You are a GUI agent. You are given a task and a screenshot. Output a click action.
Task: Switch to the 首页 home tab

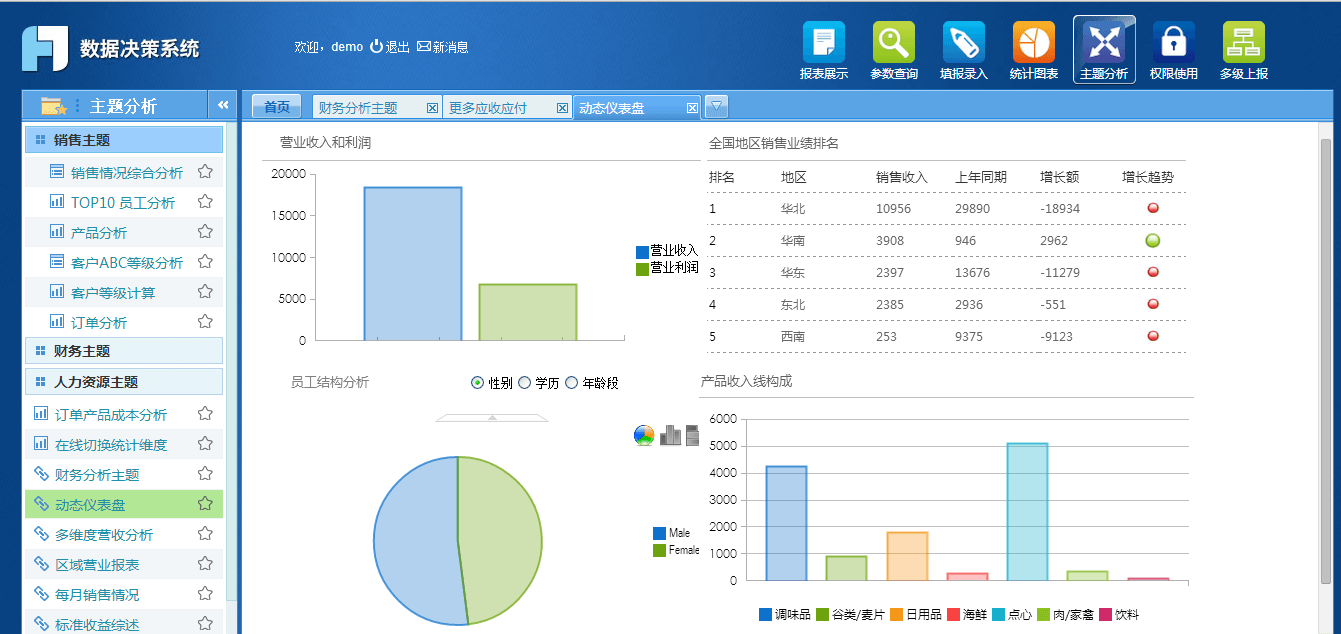(x=277, y=107)
